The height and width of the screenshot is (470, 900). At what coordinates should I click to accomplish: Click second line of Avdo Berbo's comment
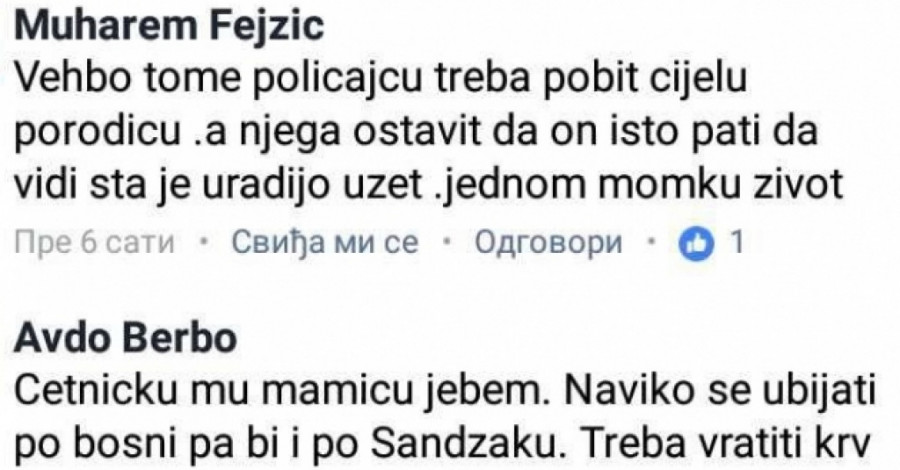point(440,440)
